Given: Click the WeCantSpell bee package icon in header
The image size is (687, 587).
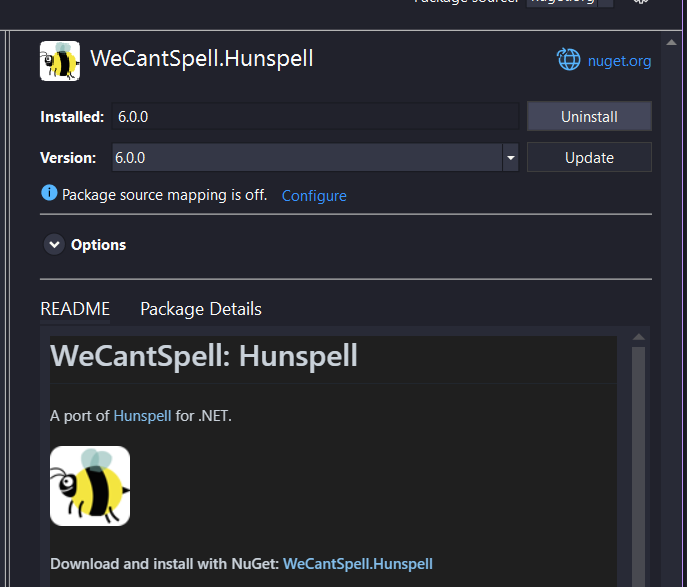Looking at the screenshot, I should point(60,61).
